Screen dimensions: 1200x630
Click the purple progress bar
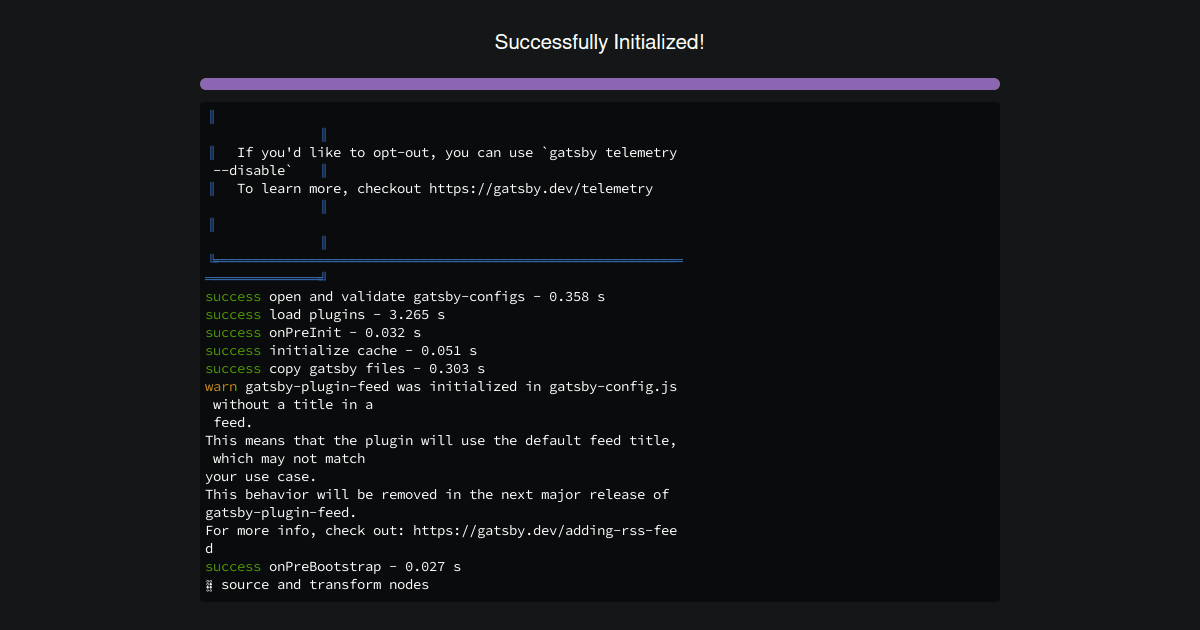tap(600, 83)
